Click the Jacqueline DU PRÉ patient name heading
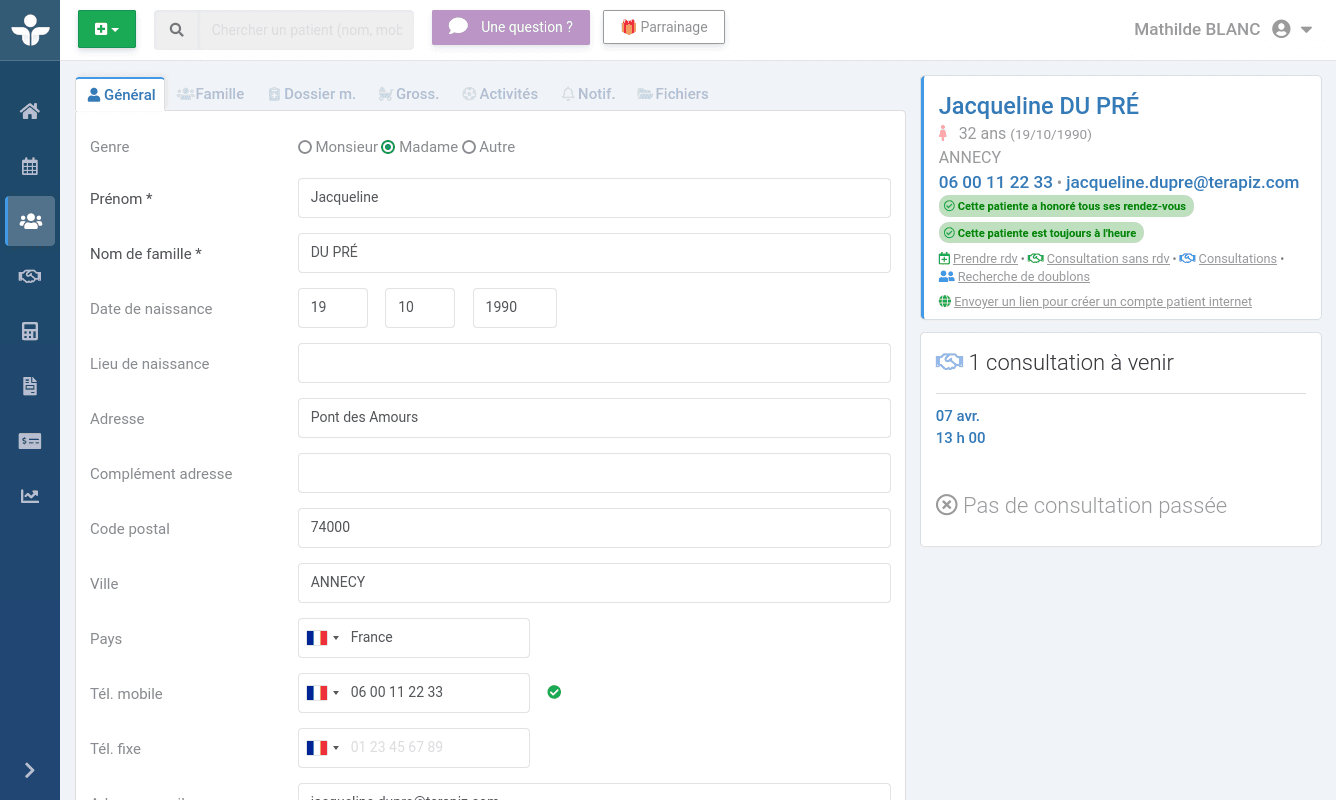 [x=1038, y=106]
